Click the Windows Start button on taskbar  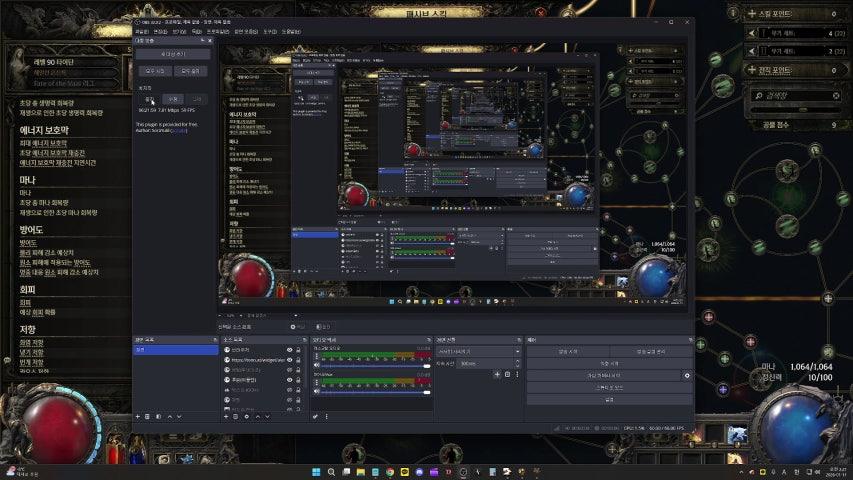(317, 471)
